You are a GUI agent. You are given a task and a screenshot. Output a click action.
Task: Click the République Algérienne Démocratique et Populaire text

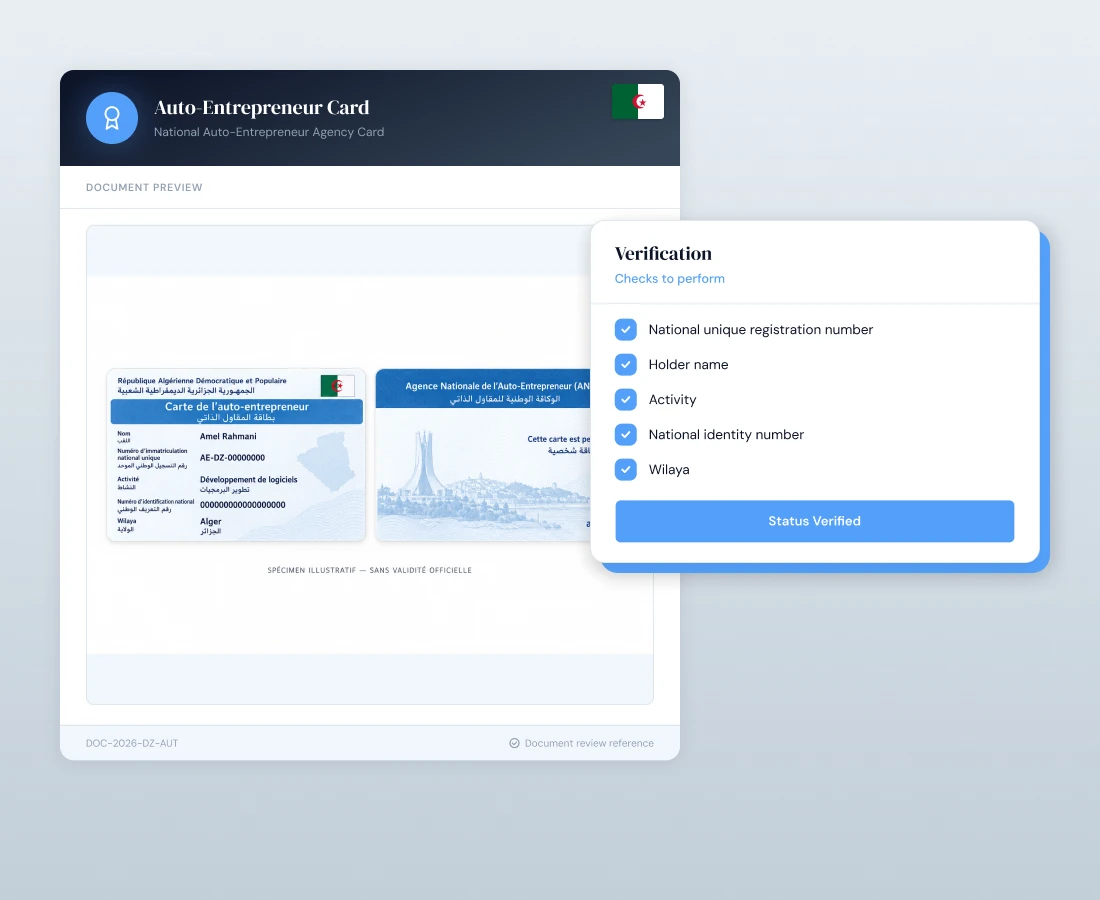click(x=202, y=381)
